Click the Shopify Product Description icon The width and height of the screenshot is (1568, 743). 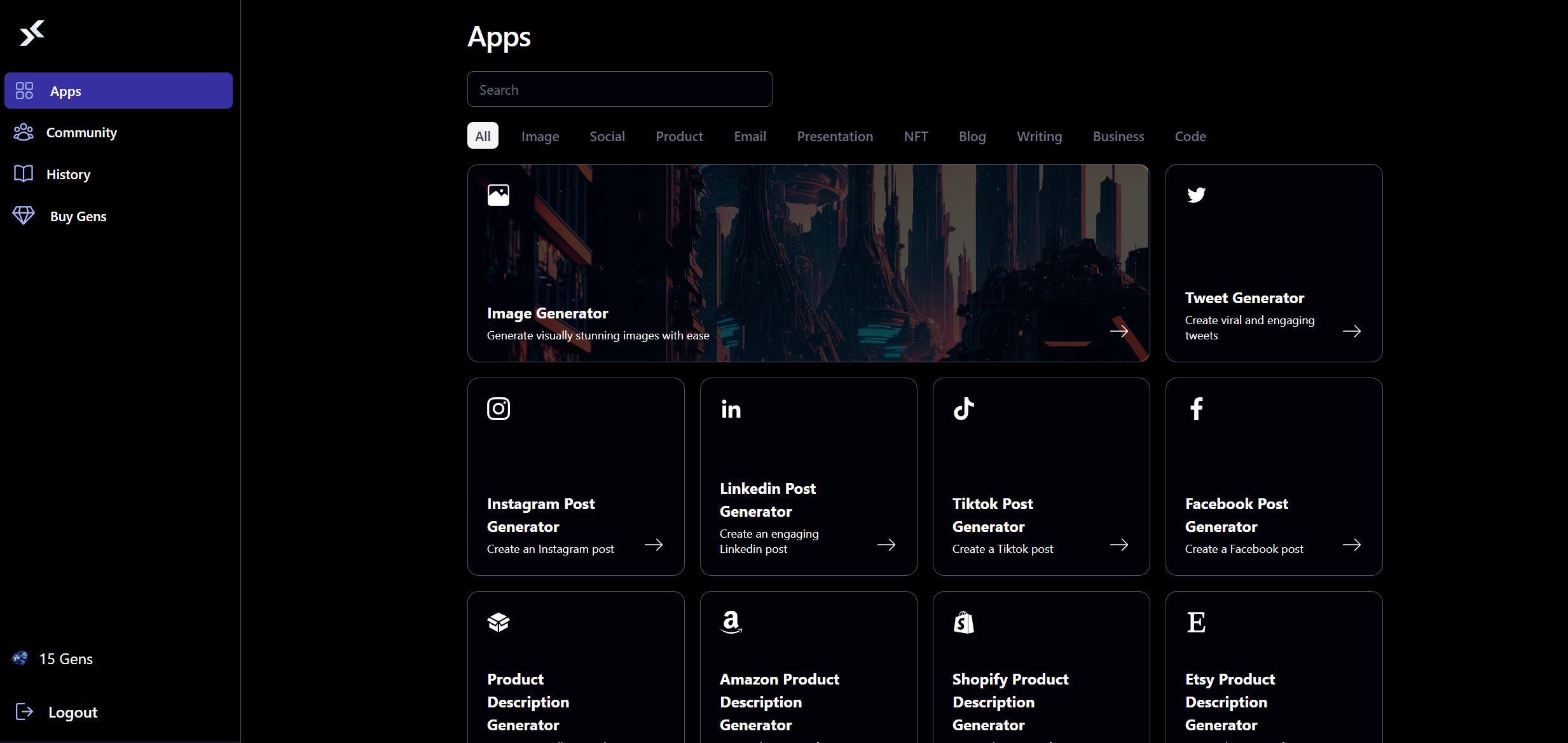point(962,620)
